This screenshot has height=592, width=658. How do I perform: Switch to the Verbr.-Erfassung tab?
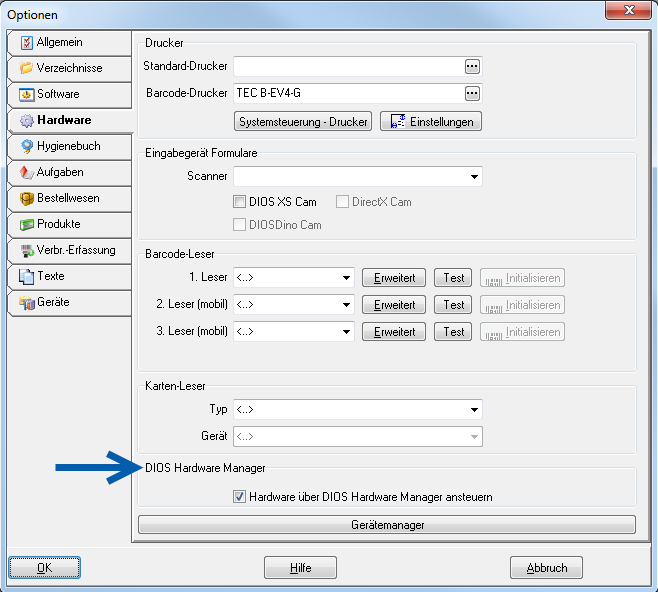click(x=70, y=250)
